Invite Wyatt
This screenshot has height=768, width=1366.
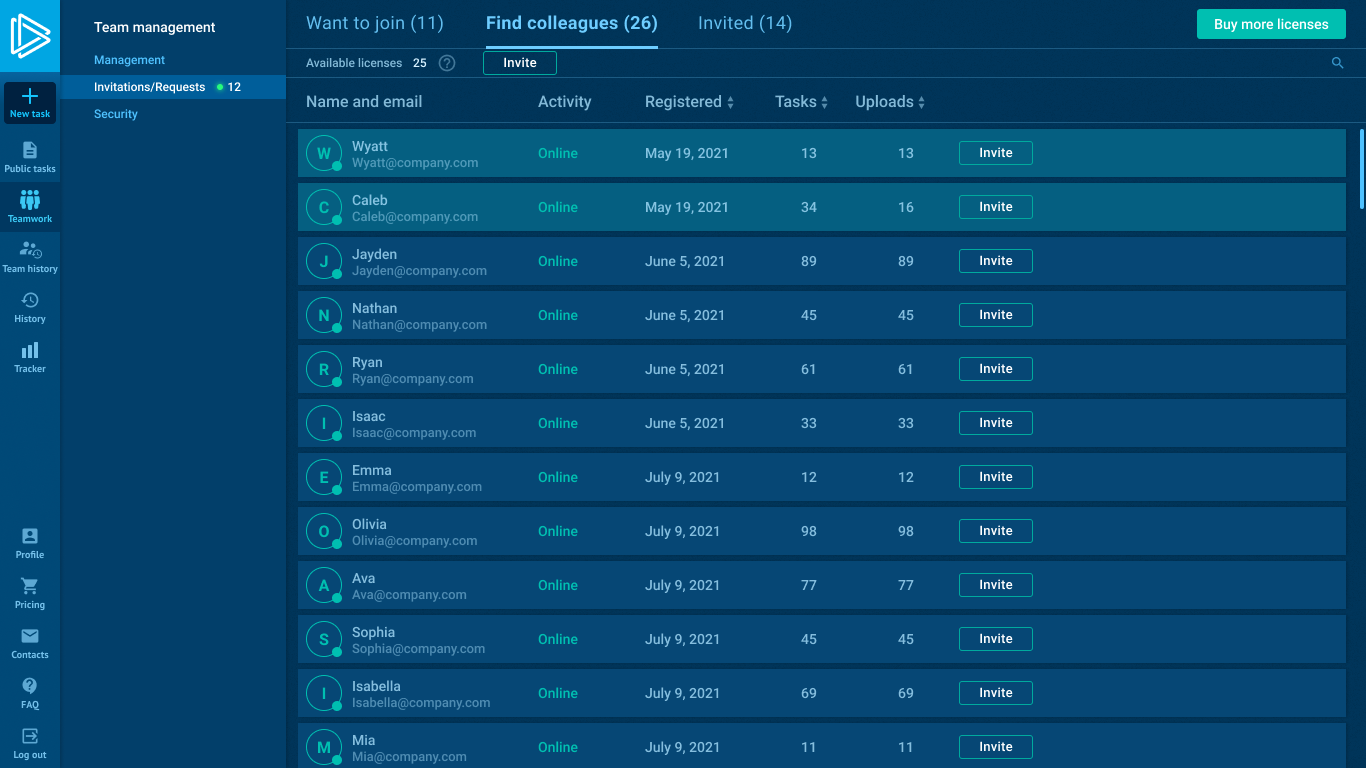pyautogui.click(x=996, y=153)
